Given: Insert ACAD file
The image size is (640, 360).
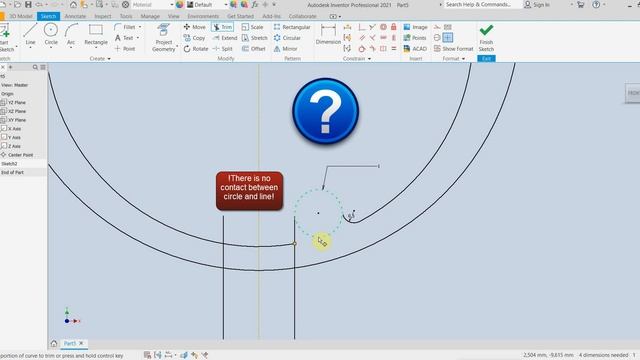Looking at the screenshot, I should pos(415,49).
